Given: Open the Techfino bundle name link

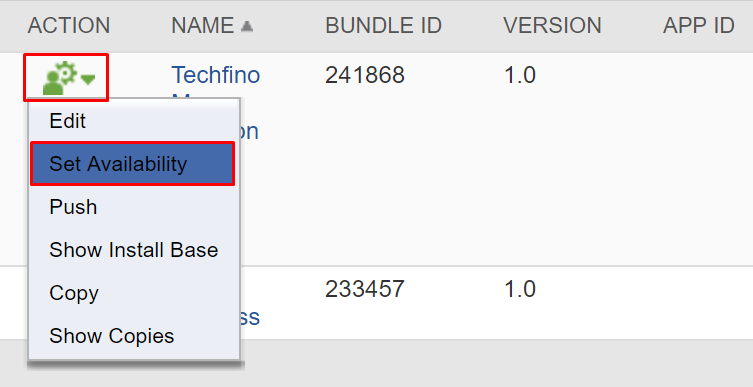Looking at the screenshot, I should coord(216,75).
